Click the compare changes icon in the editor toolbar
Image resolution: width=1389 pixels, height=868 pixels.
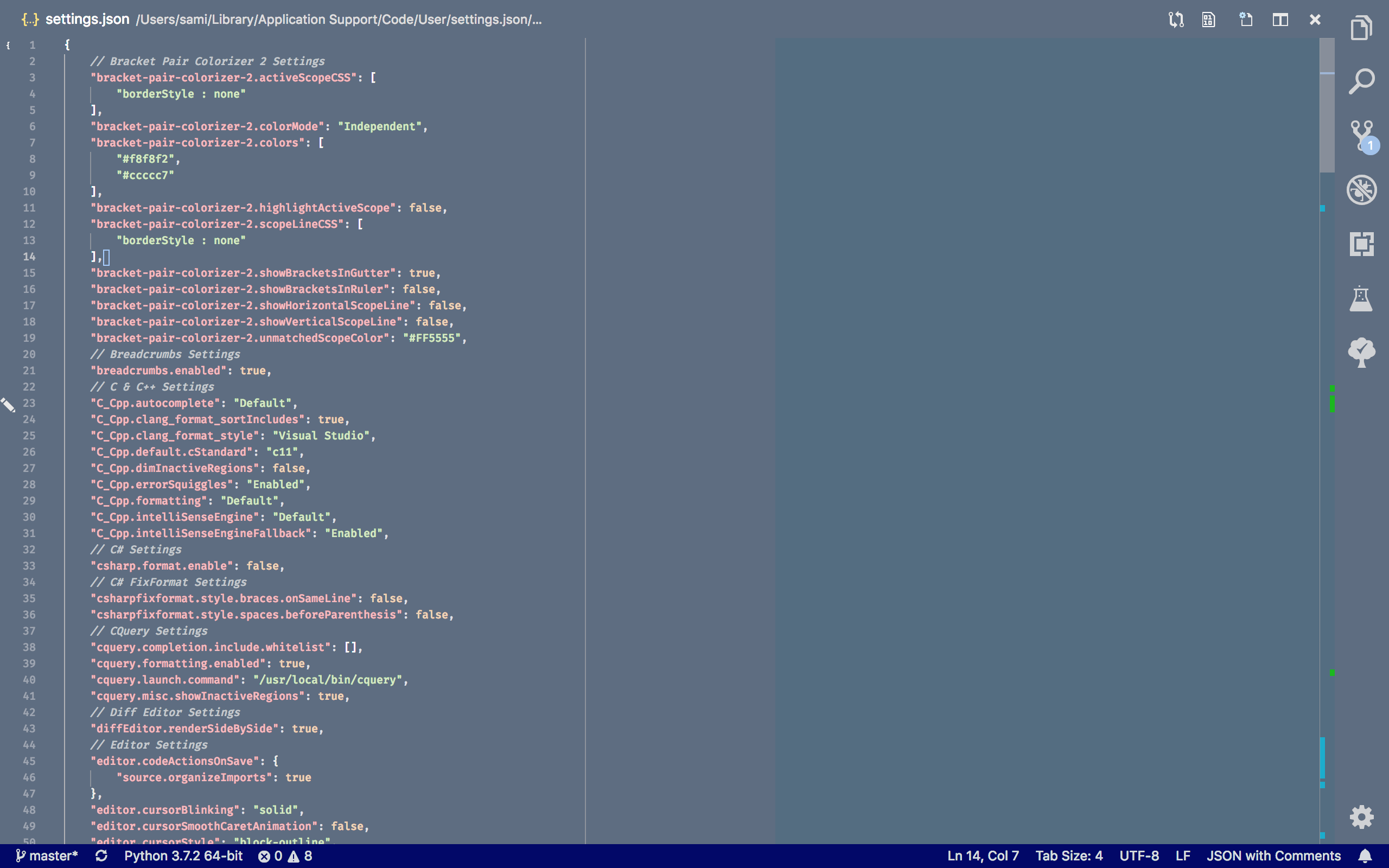1176,20
